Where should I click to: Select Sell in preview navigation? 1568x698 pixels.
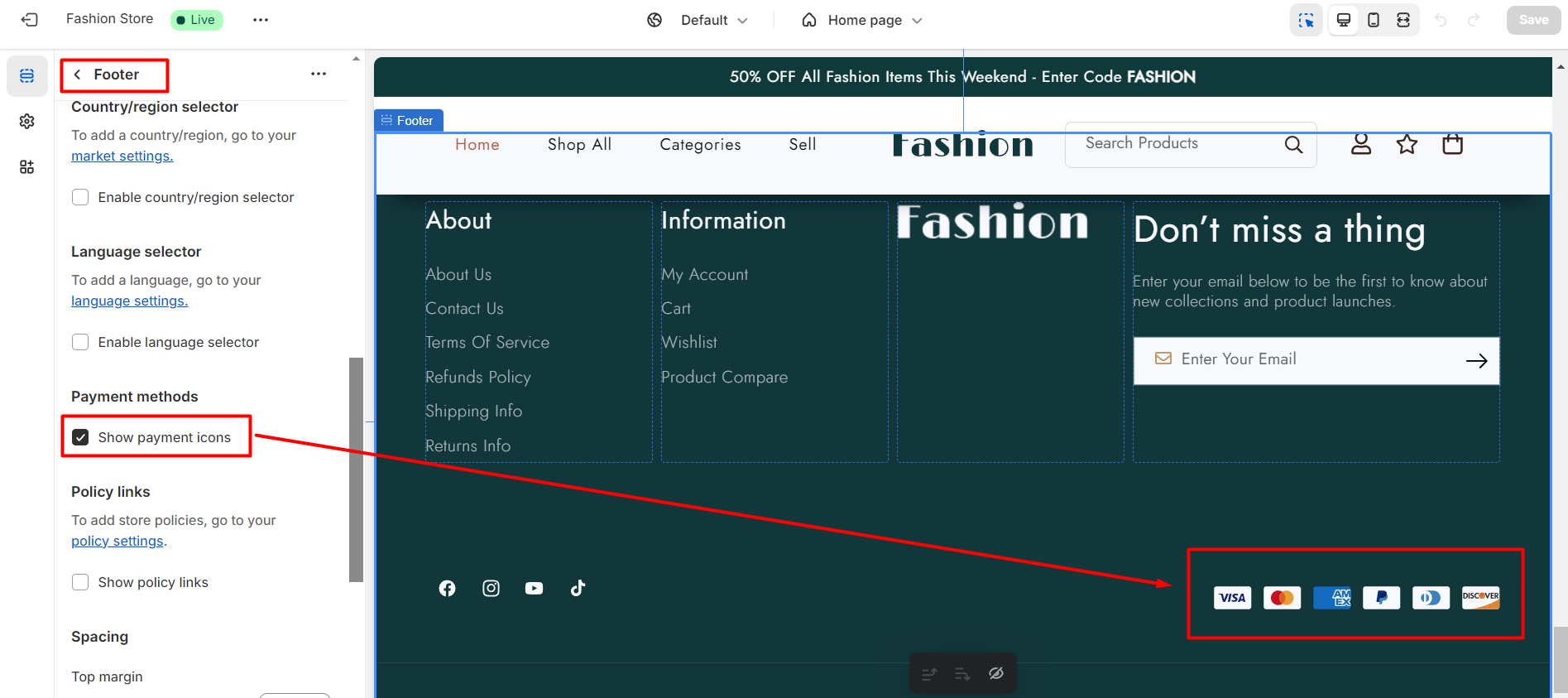click(803, 145)
